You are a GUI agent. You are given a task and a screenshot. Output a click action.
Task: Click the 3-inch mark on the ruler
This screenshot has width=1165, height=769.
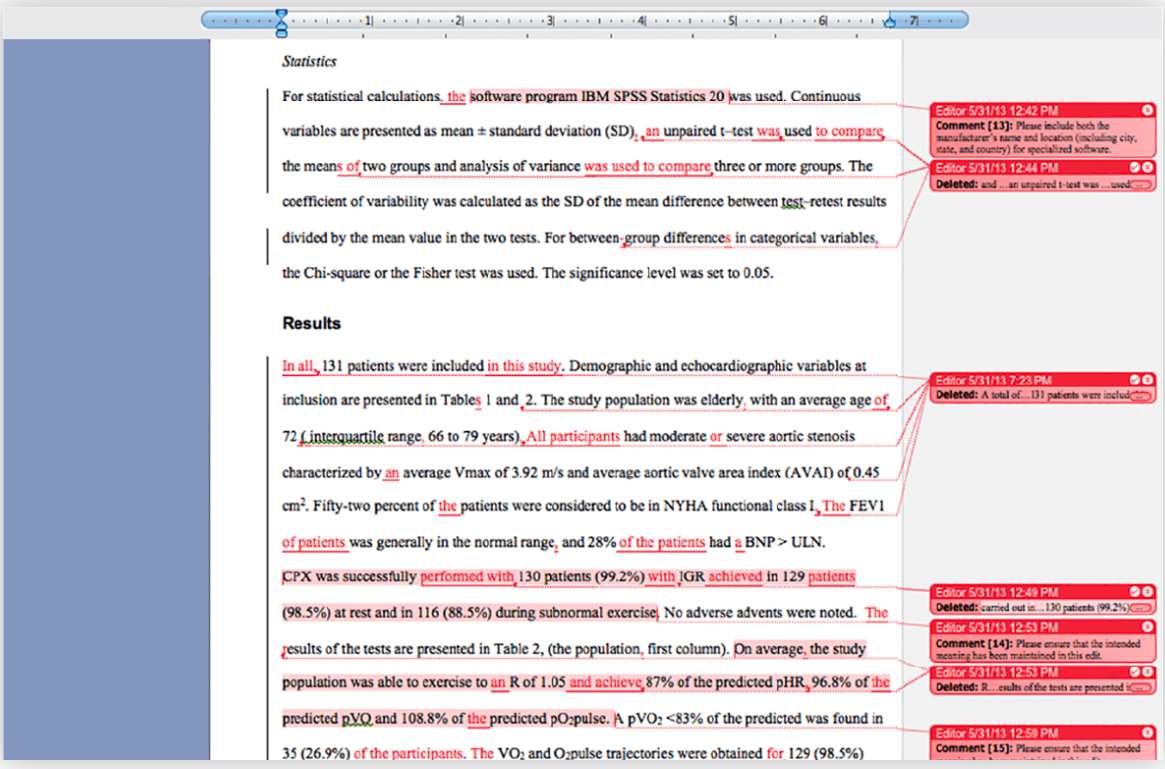tap(549, 18)
